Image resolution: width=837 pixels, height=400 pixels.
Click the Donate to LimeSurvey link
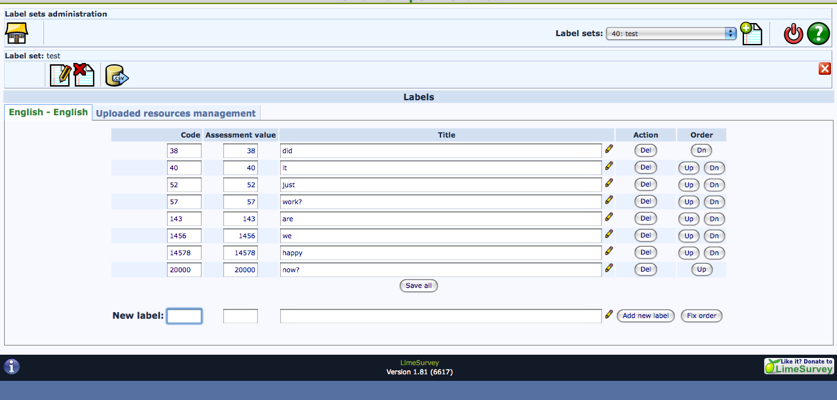799,367
